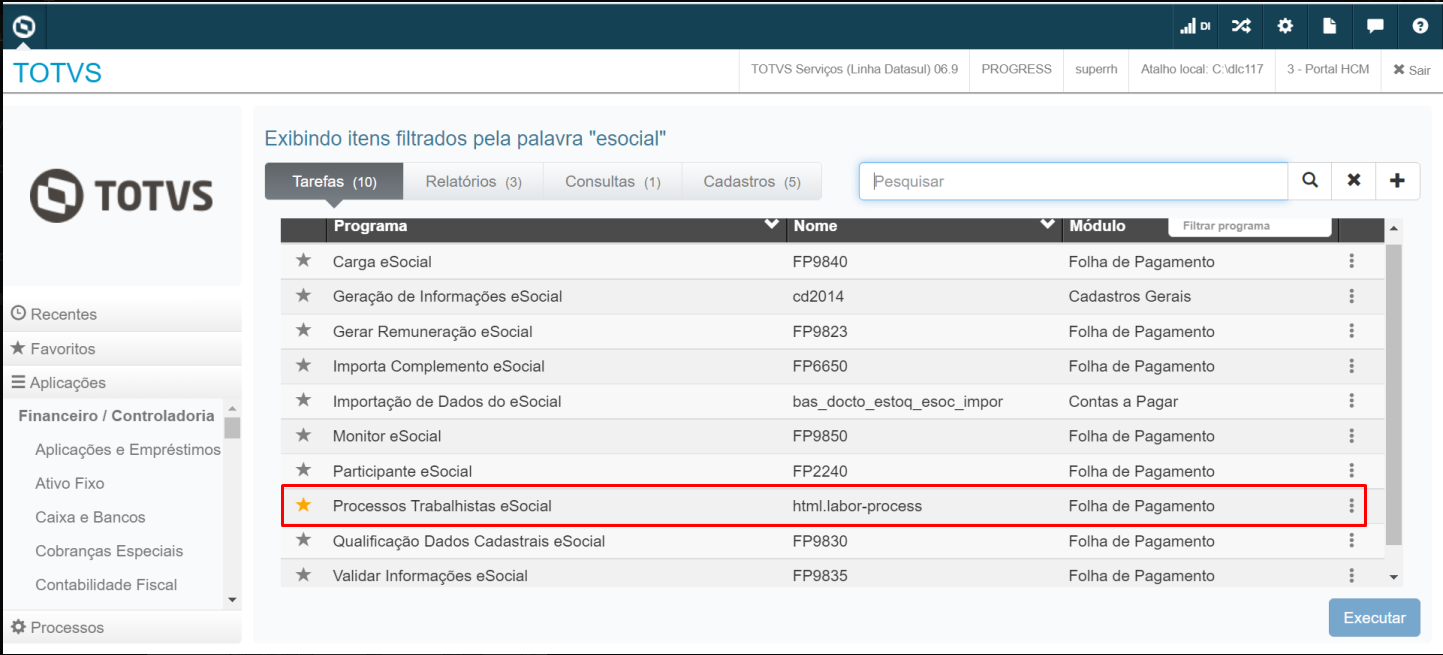Viewport: 1443px width, 655px height.
Task: Toggle favorite star for Gerar Remuneração eSocial
Action: pos(304,331)
